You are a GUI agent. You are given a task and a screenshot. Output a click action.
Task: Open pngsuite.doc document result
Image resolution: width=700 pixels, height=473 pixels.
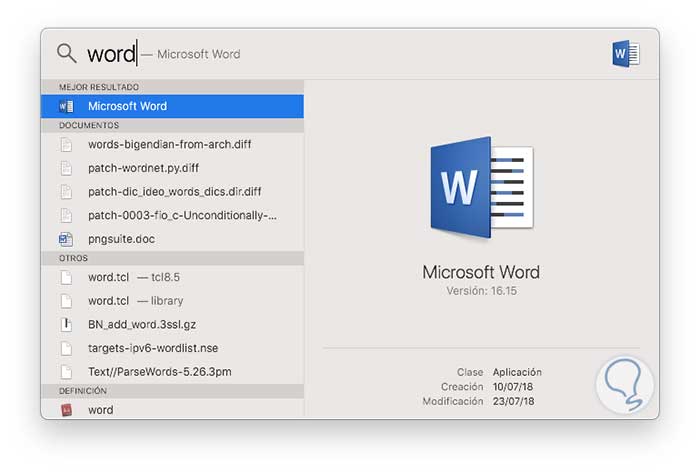172,239
